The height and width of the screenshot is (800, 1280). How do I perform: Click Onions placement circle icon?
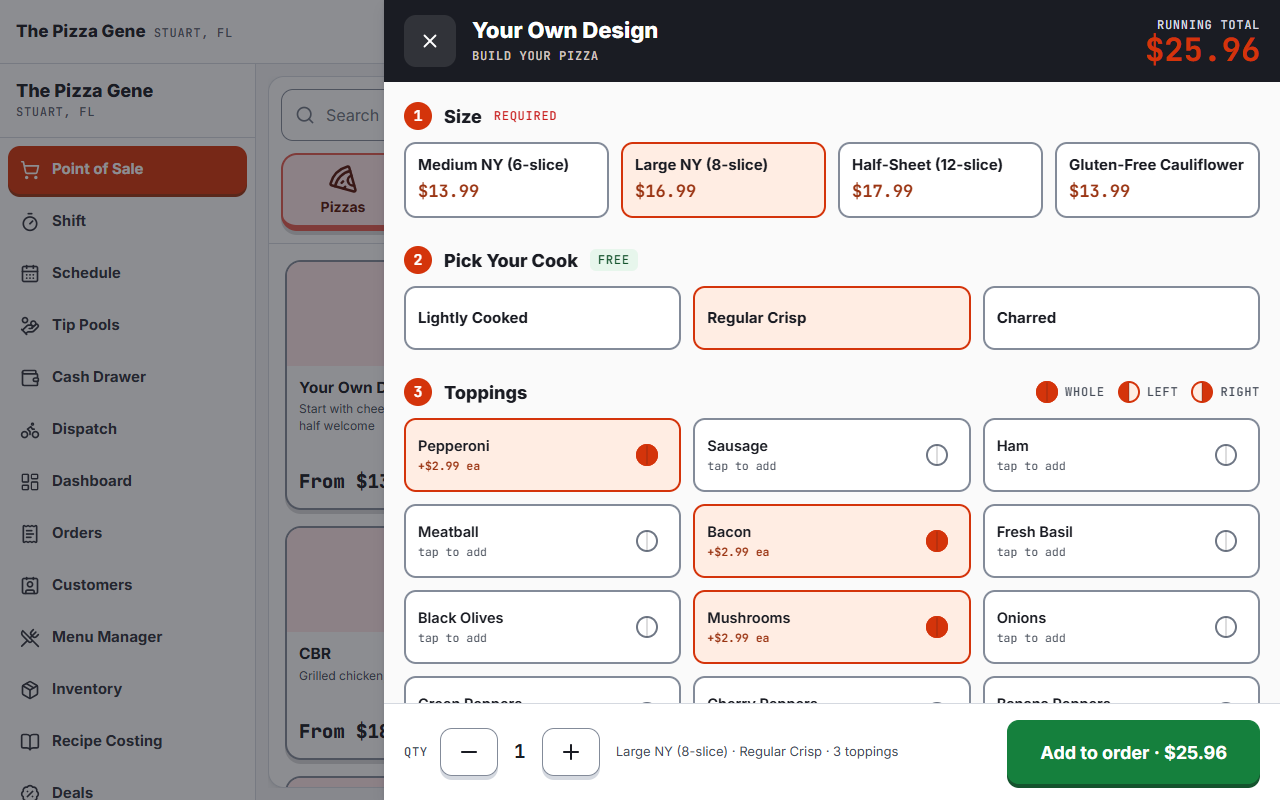click(1226, 627)
